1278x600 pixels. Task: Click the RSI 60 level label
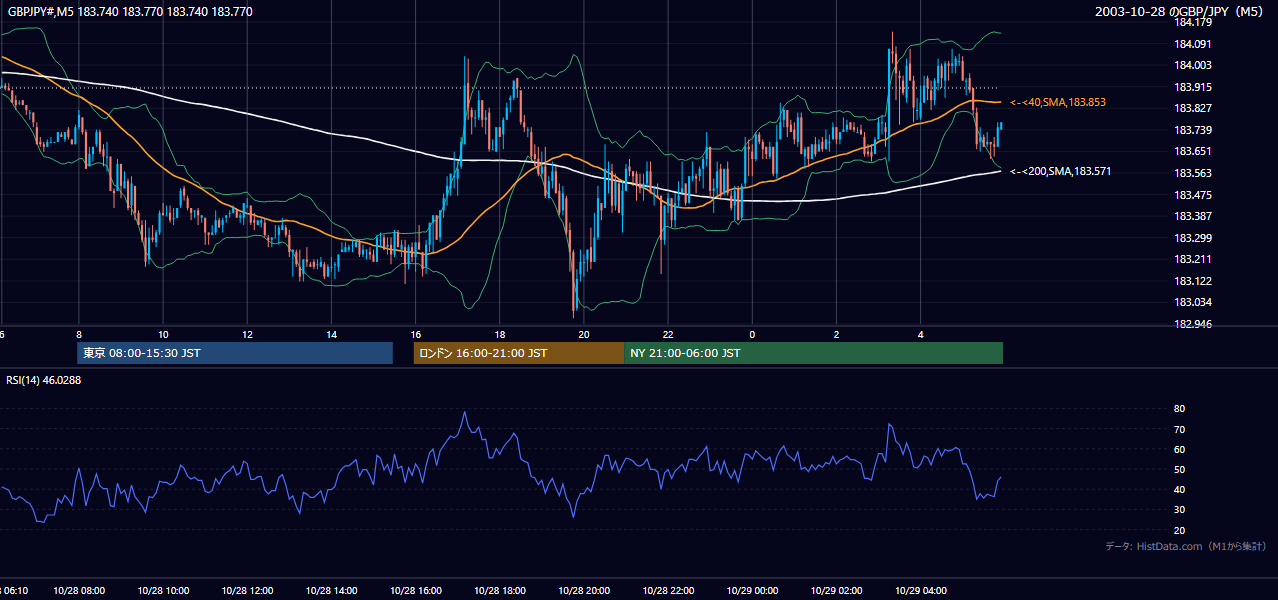tap(1180, 449)
